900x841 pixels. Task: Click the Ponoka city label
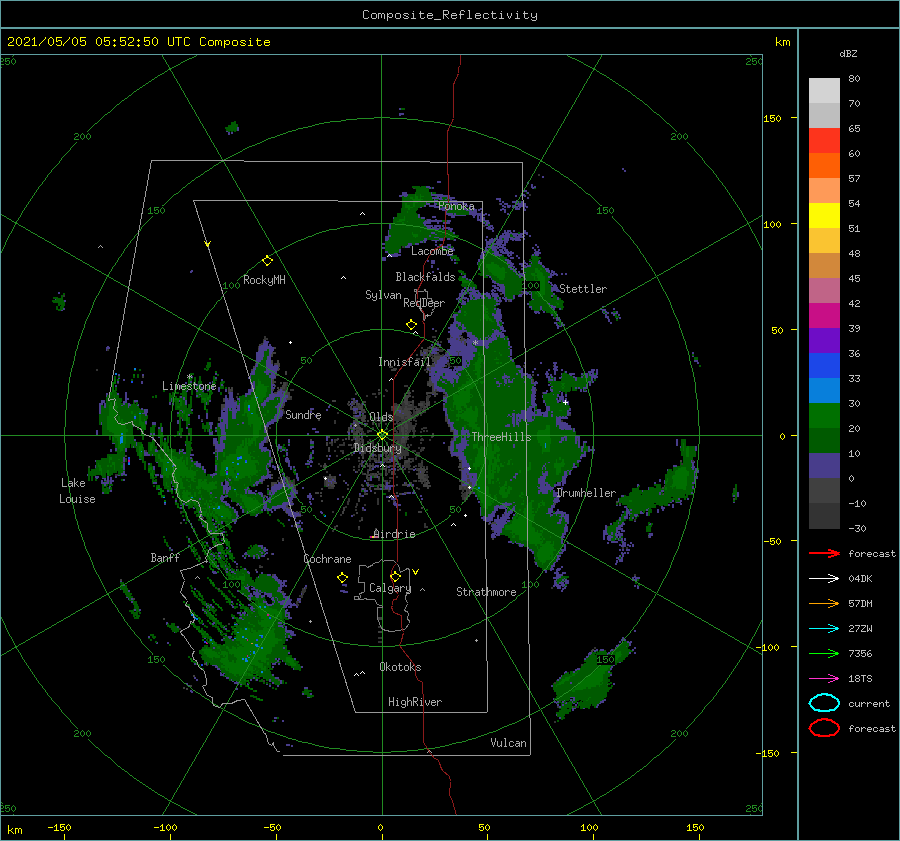tap(456, 206)
